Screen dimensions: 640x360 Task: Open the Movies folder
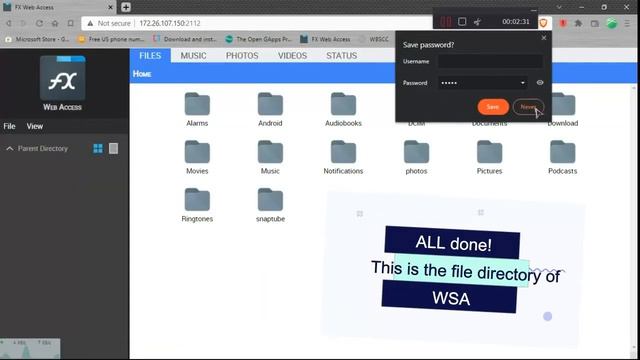pyautogui.click(x=197, y=157)
